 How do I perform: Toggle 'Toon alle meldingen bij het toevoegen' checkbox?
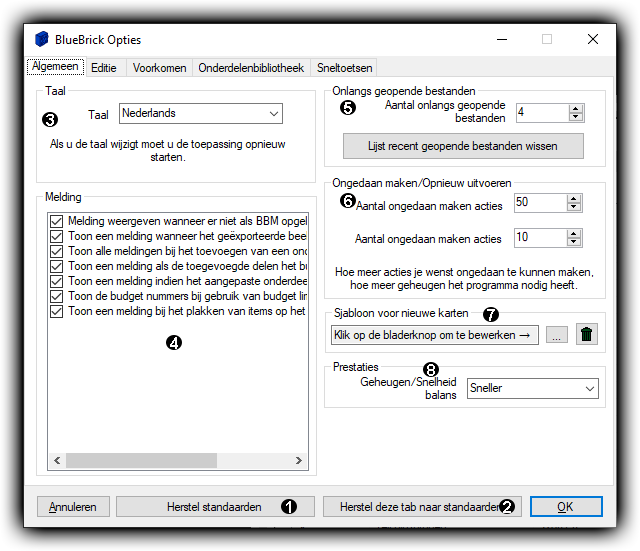pos(56,251)
